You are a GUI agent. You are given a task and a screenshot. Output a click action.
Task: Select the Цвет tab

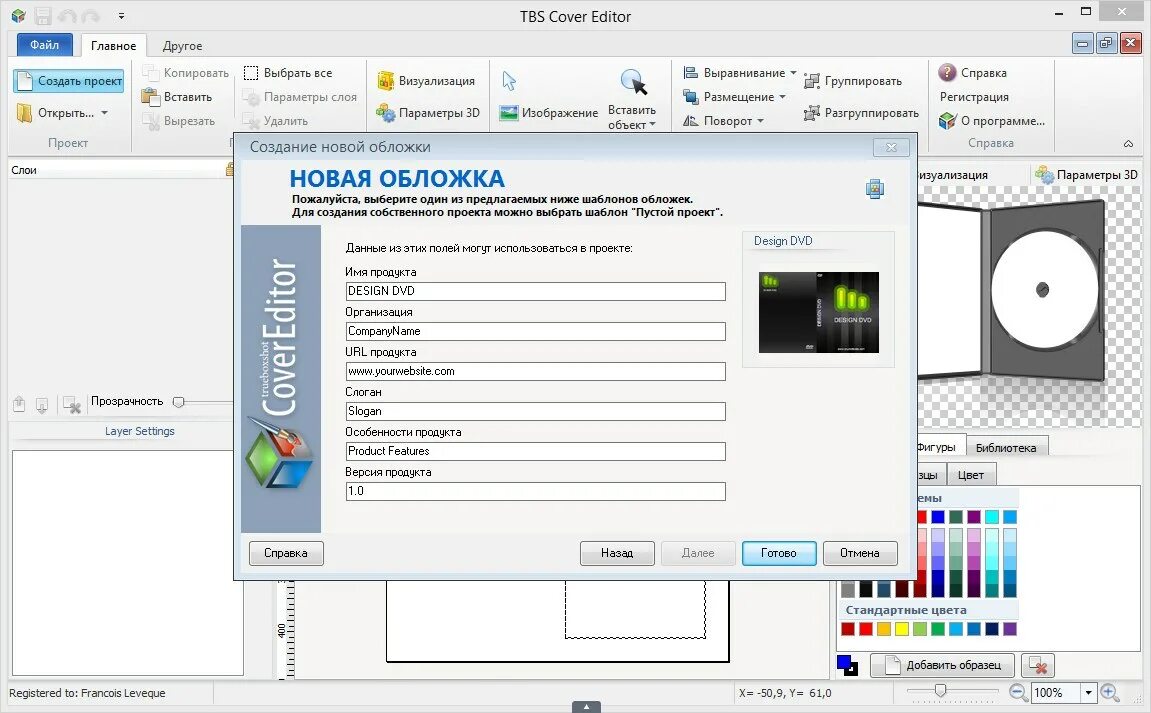click(x=970, y=475)
